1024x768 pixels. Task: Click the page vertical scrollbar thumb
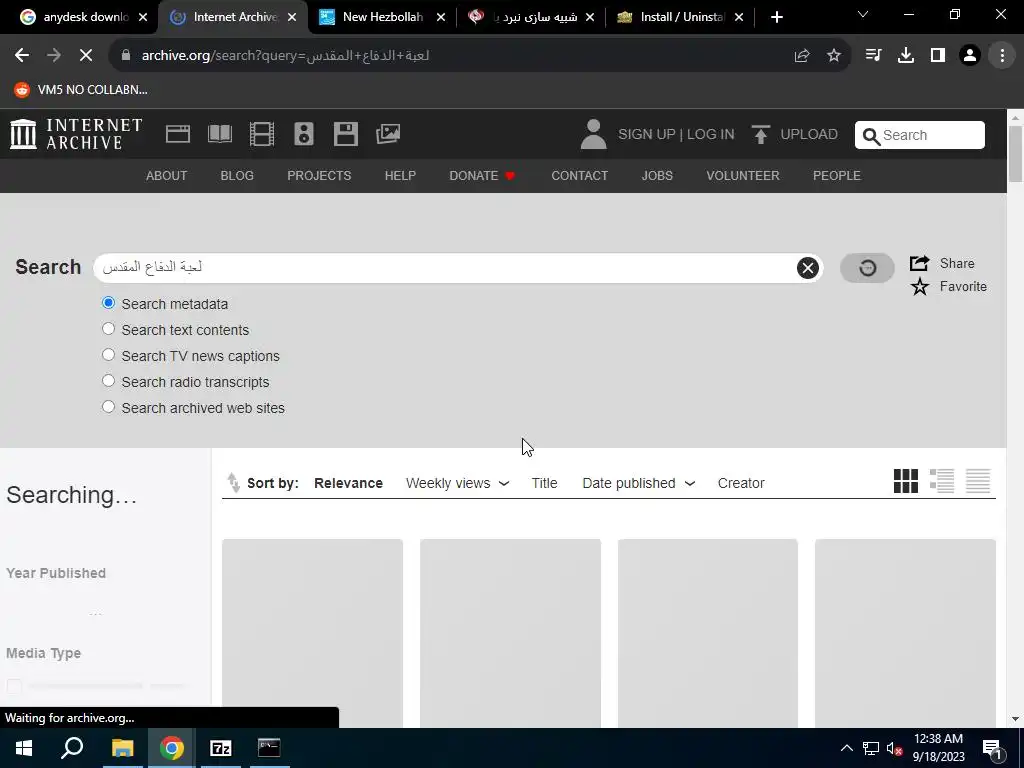pyautogui.click(x=1015, y=153)
